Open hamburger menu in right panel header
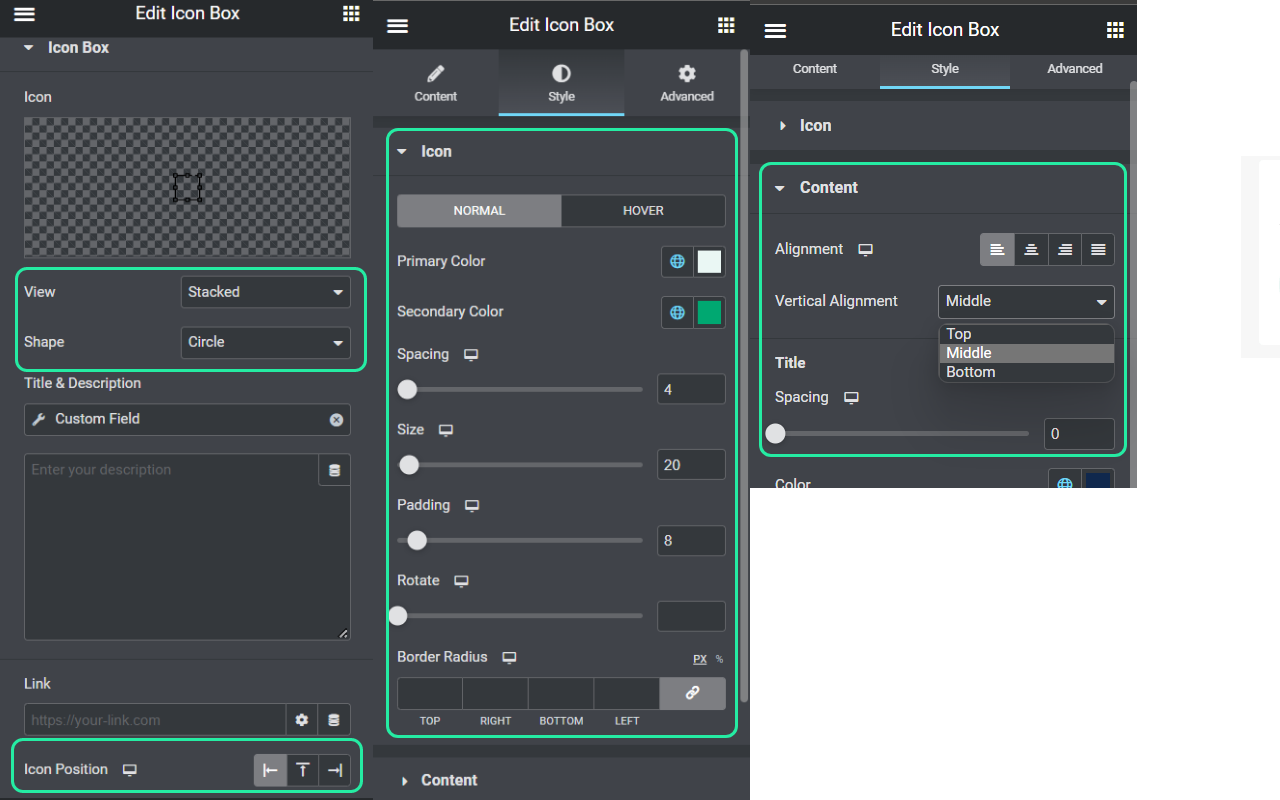1280x800 pixels. (x=775, y=31)
